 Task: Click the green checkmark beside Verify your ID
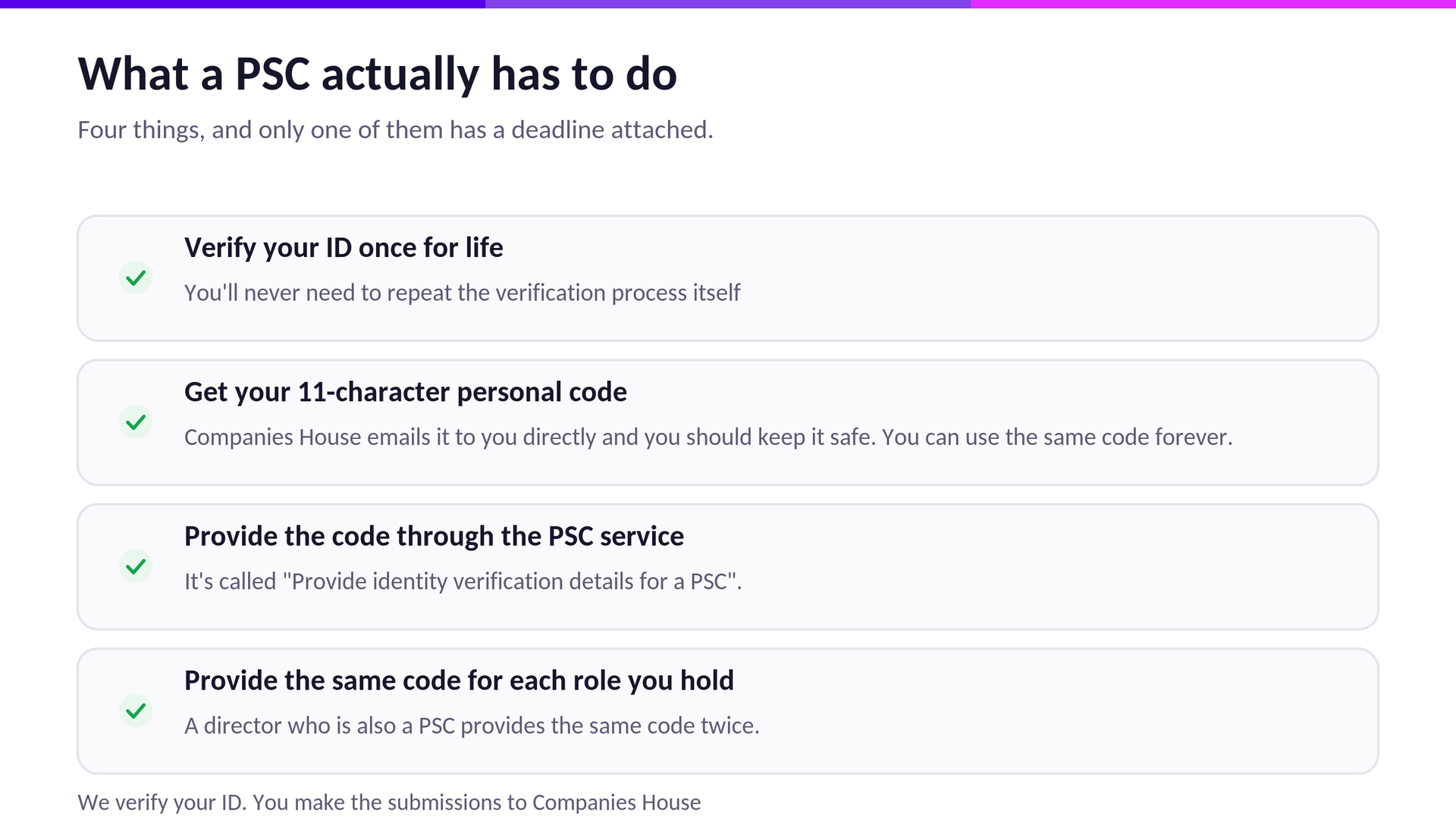tap(136, 278)
